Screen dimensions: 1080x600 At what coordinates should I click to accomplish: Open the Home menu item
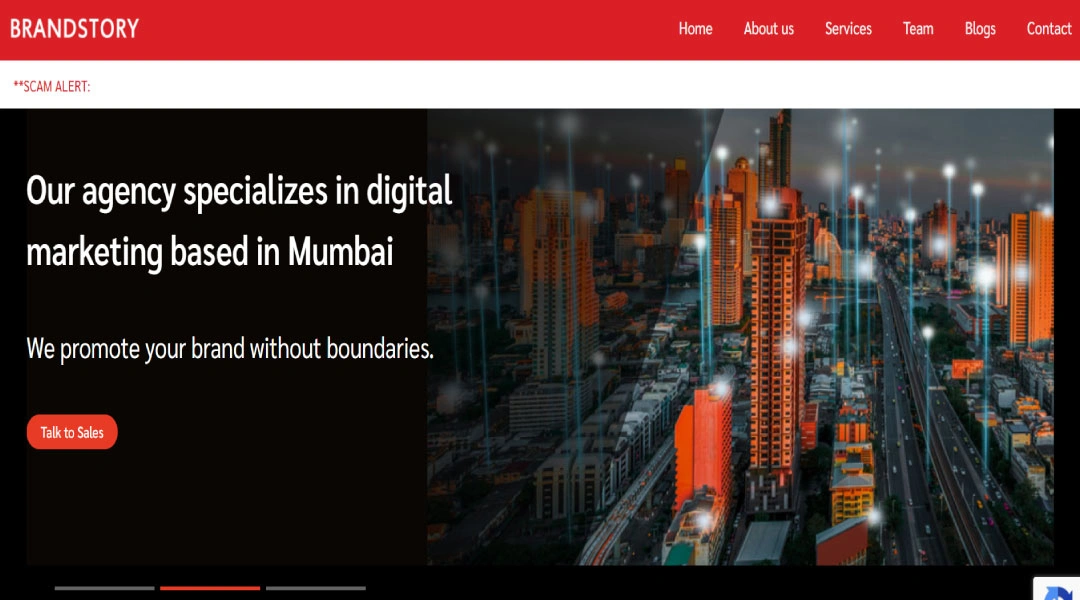695,29
